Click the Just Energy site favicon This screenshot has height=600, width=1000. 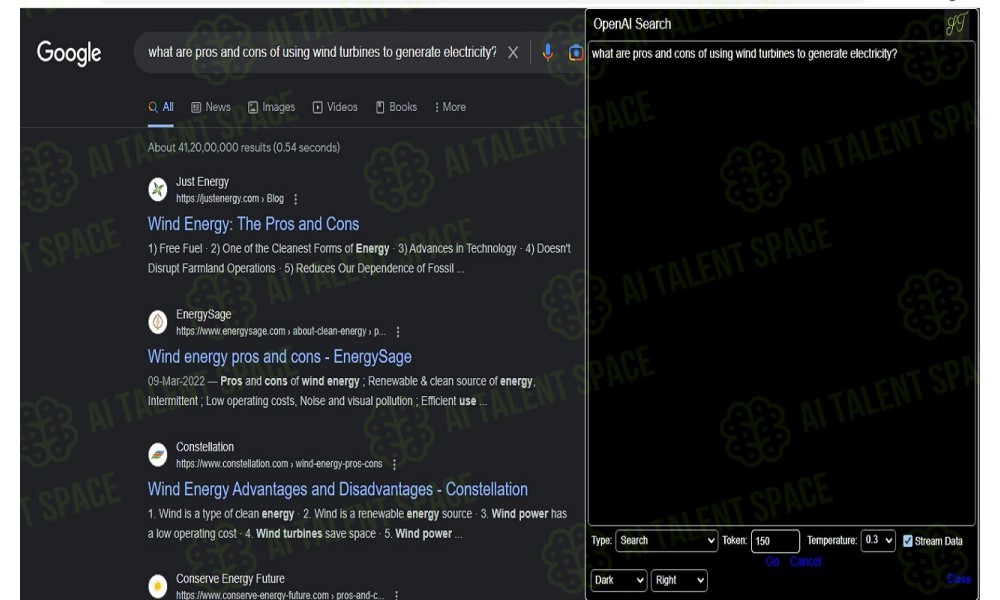[158, 189]
